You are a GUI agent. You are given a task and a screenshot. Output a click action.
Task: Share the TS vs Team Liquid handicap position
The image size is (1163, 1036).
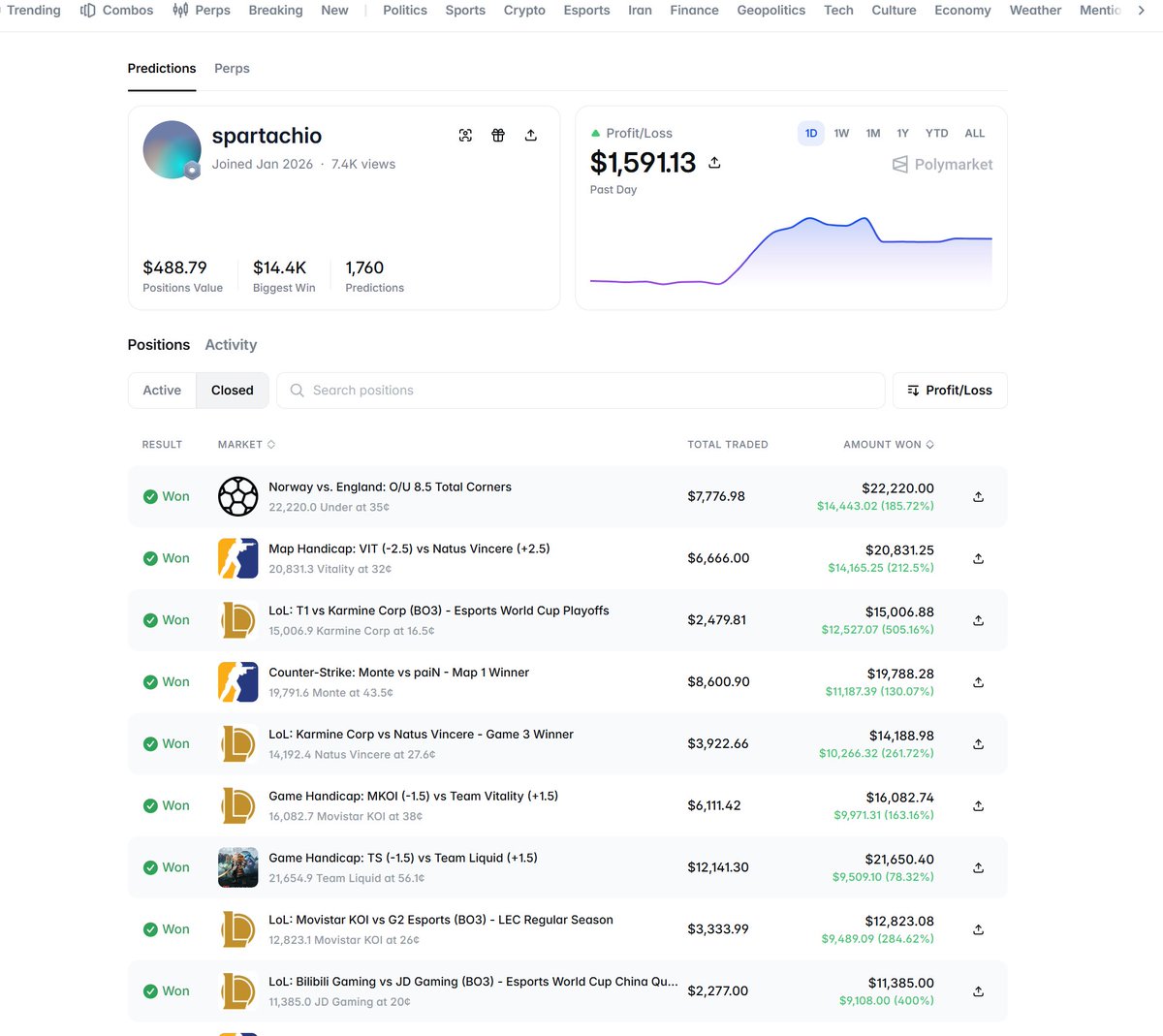(979, 868)
